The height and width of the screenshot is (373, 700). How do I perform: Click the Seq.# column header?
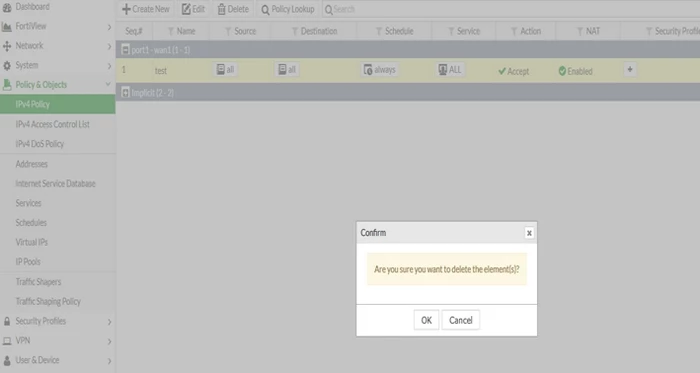point(134,31)
